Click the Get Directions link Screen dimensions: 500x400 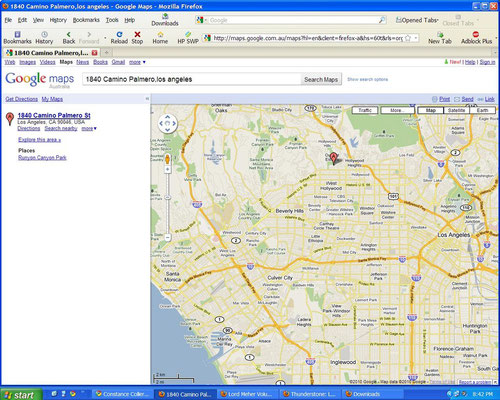pyautogui.click(x=22, y=99)
